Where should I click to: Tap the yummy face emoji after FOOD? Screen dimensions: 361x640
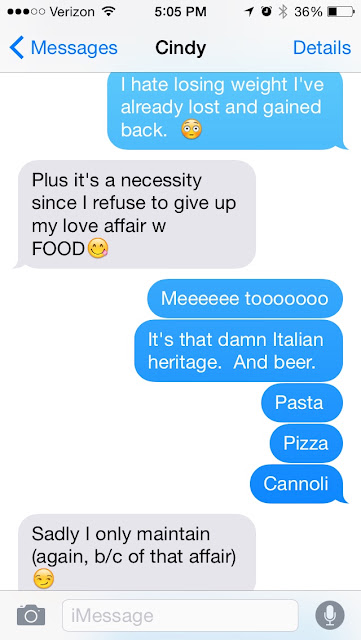pos(98,249)
